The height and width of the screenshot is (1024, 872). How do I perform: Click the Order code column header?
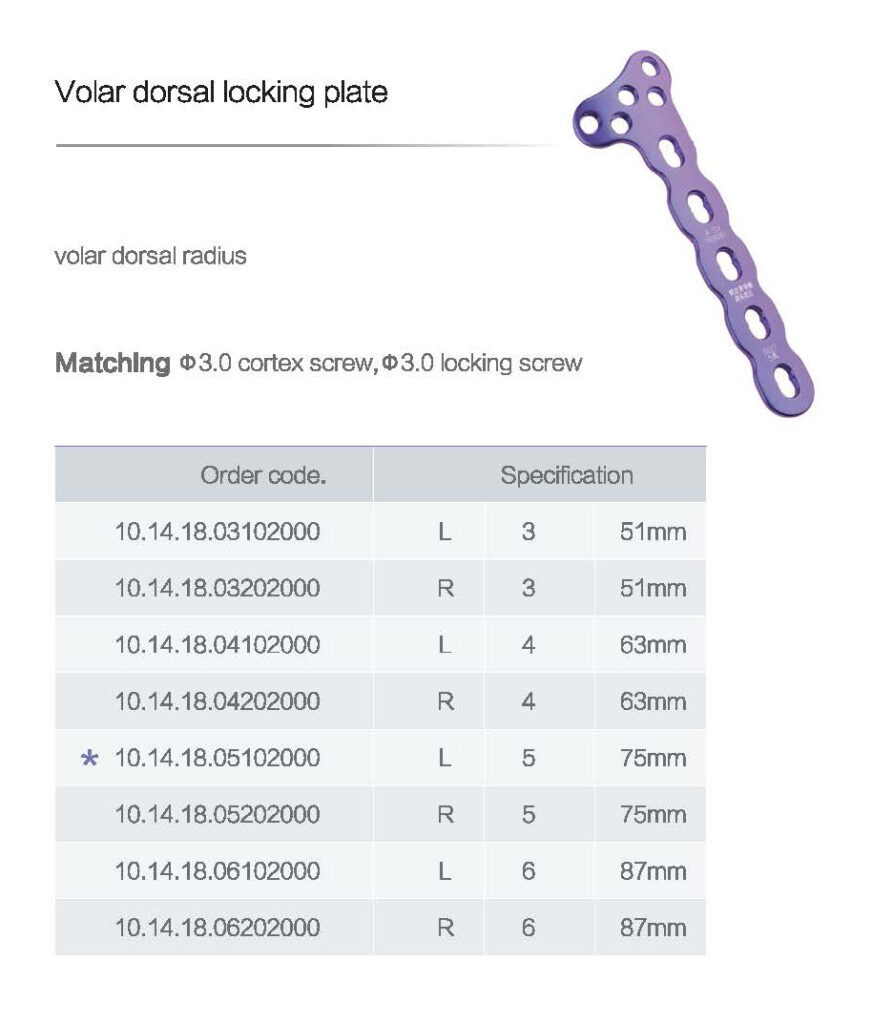pyautogui.click(x=263, y=475)
